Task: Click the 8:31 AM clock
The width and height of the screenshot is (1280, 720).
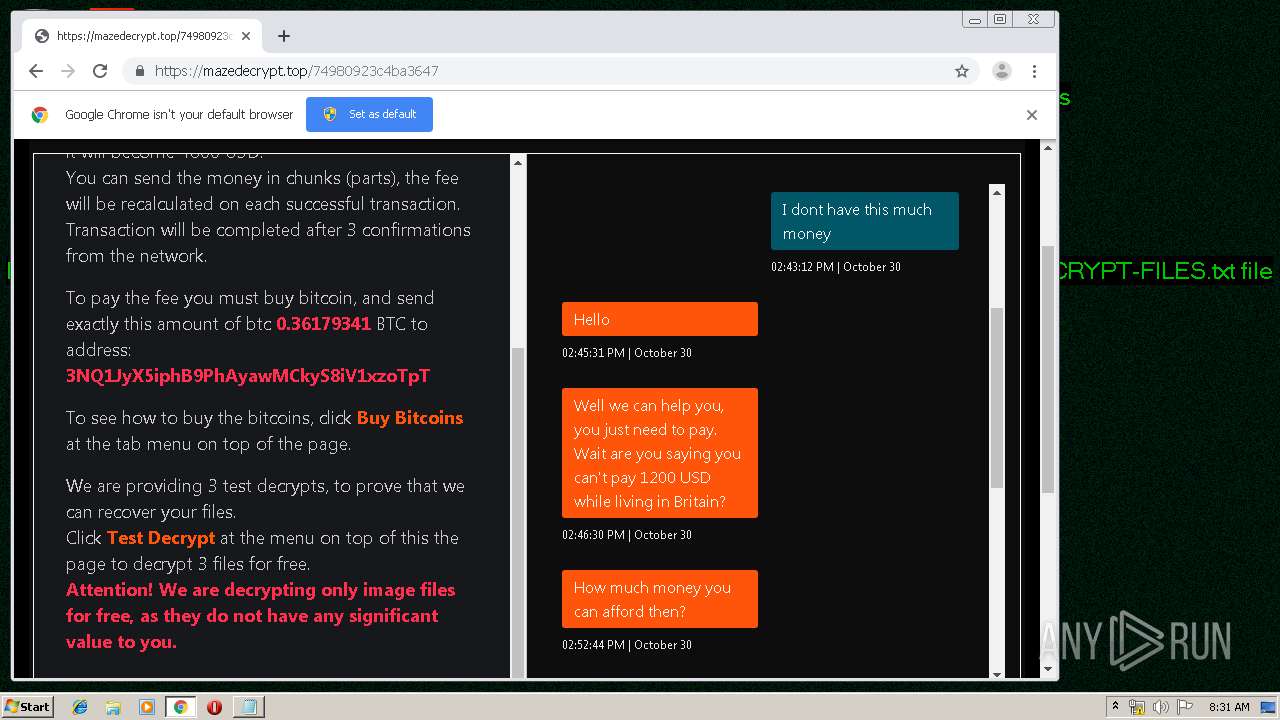Action: [1229, 707]
